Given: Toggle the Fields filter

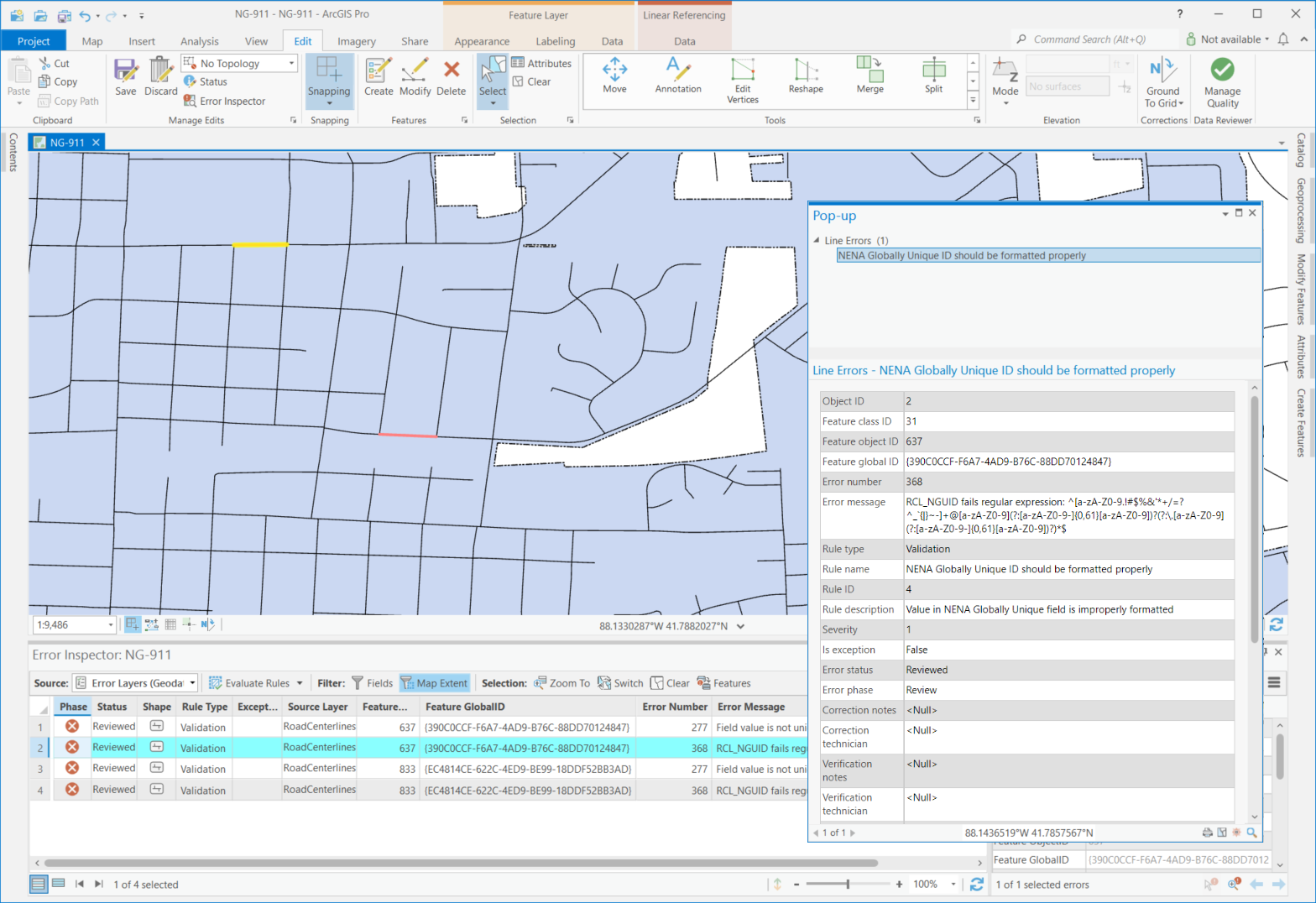Looking at the screenshot, I should pos(372,683).
